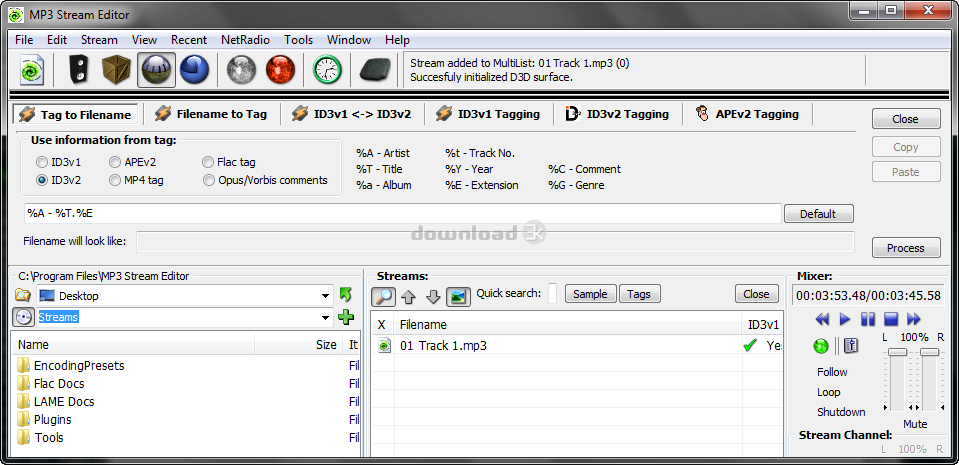The image size is (959, 465).
Task: Select the MP4 tag radio button
Action: [x=115, y=180]
